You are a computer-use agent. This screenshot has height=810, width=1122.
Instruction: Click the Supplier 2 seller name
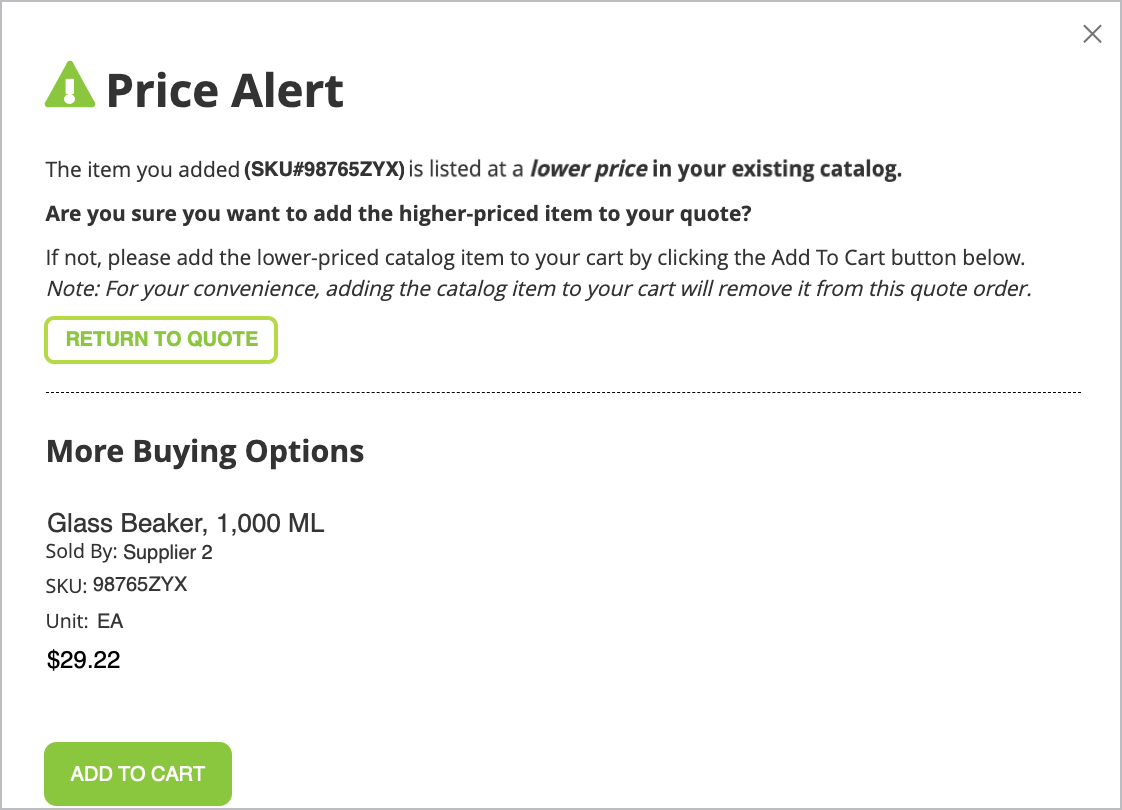tap(167, 552)
